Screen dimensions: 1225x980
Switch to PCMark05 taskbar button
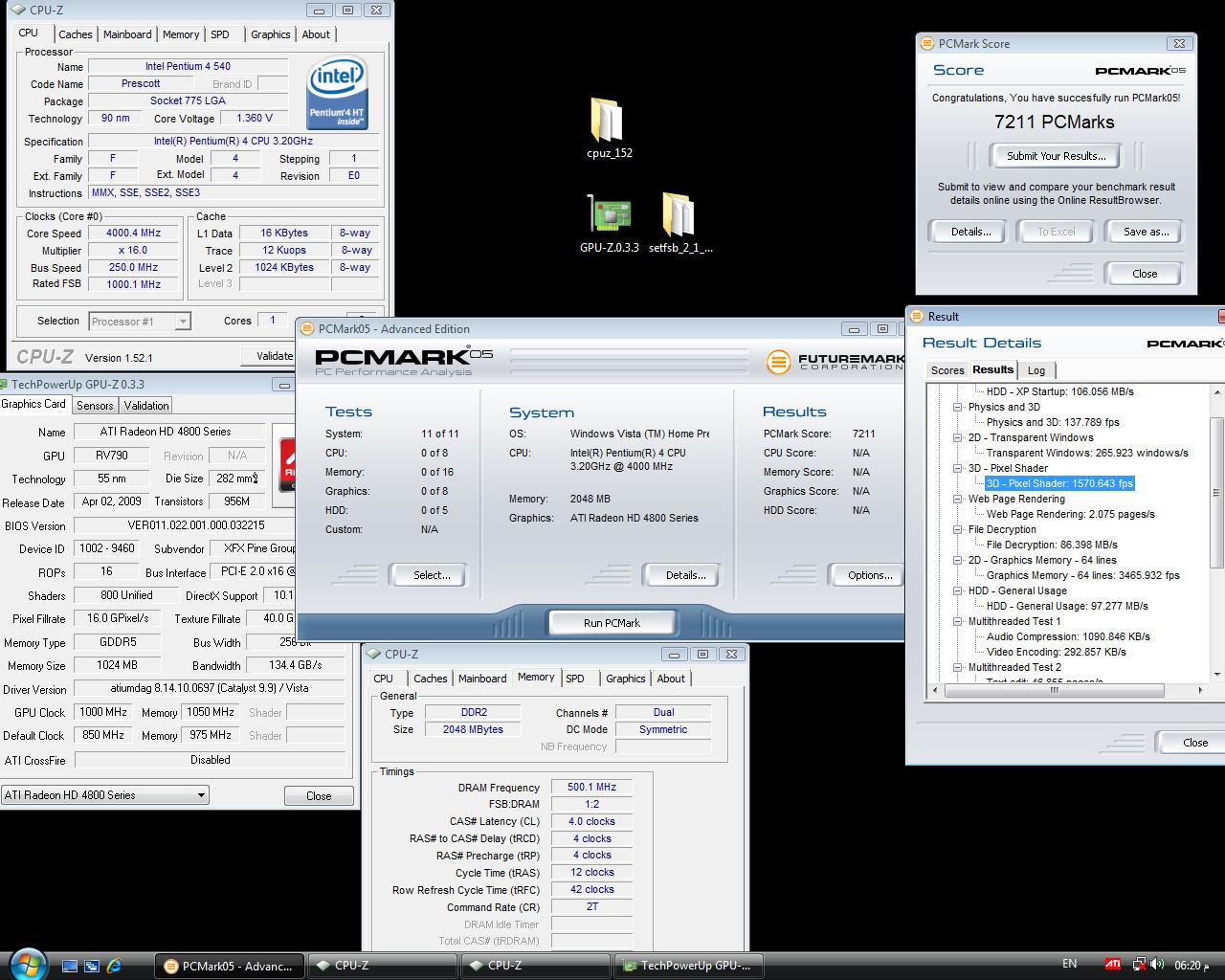(230, 966)
